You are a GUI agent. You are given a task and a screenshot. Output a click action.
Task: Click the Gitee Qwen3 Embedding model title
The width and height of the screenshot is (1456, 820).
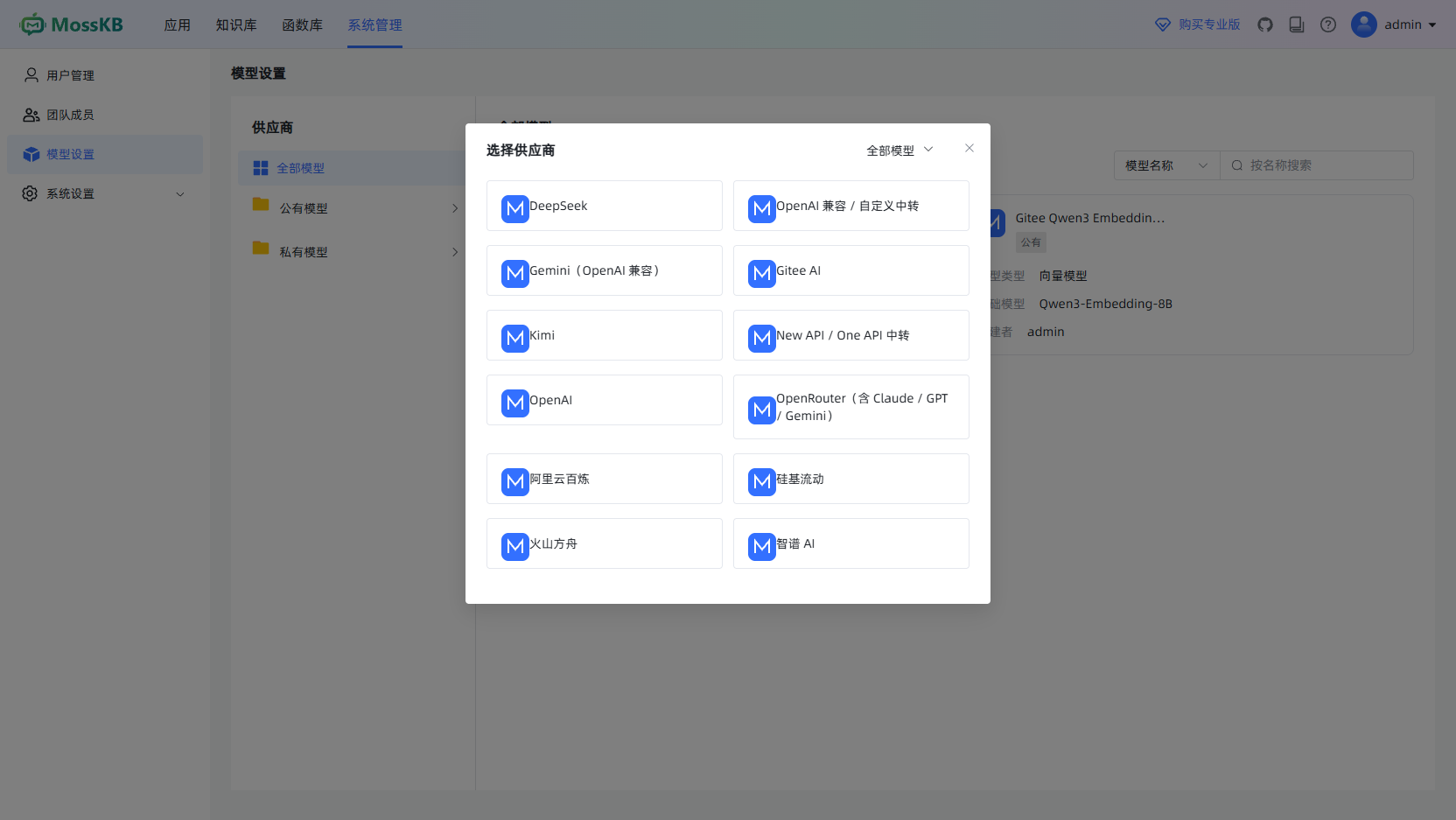point(1090,218)
